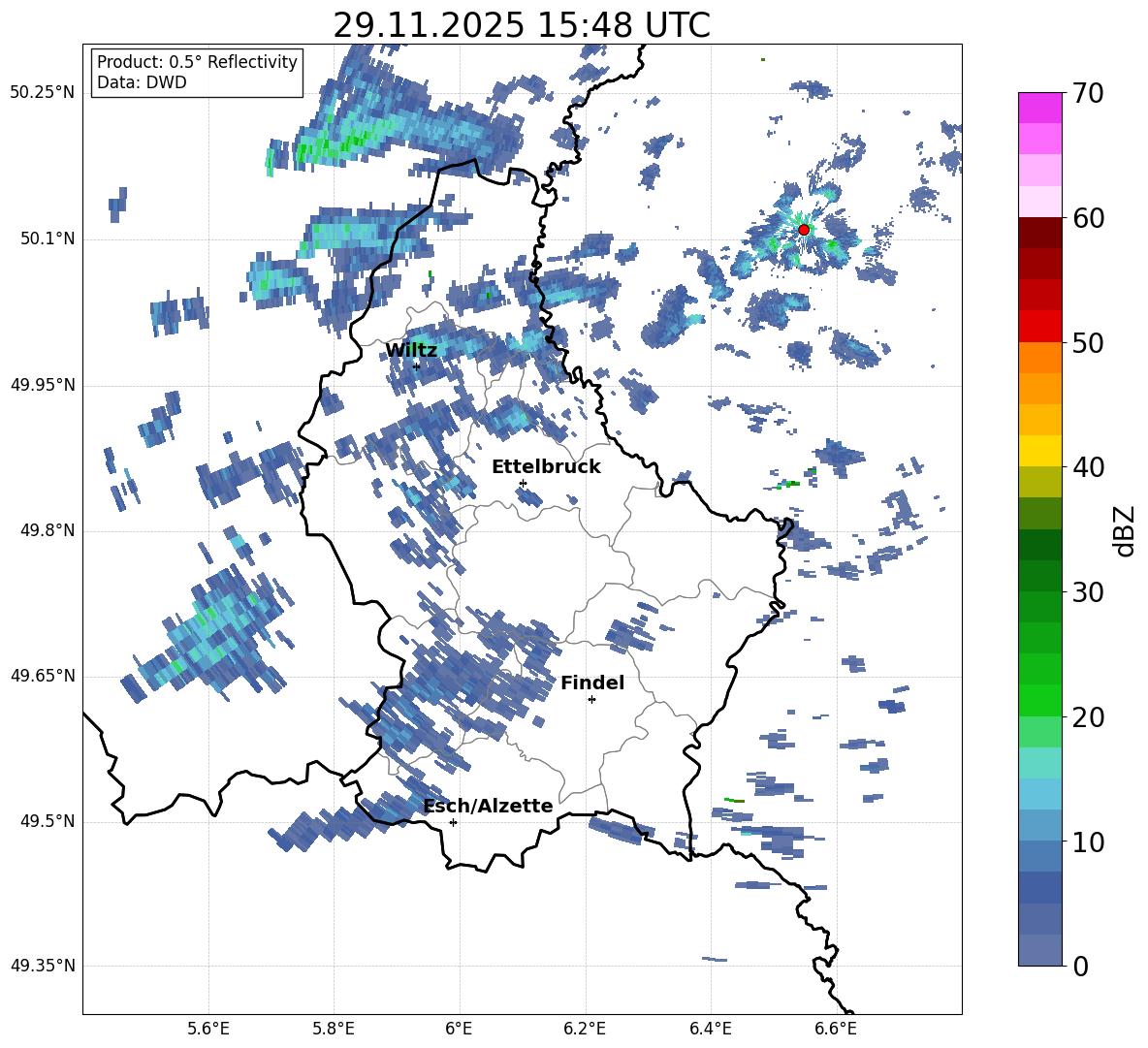Click the title 29.11.2025 15:48 UTC
The height and width of the screenshot is (1048, 1148).
tap(522, 25)
